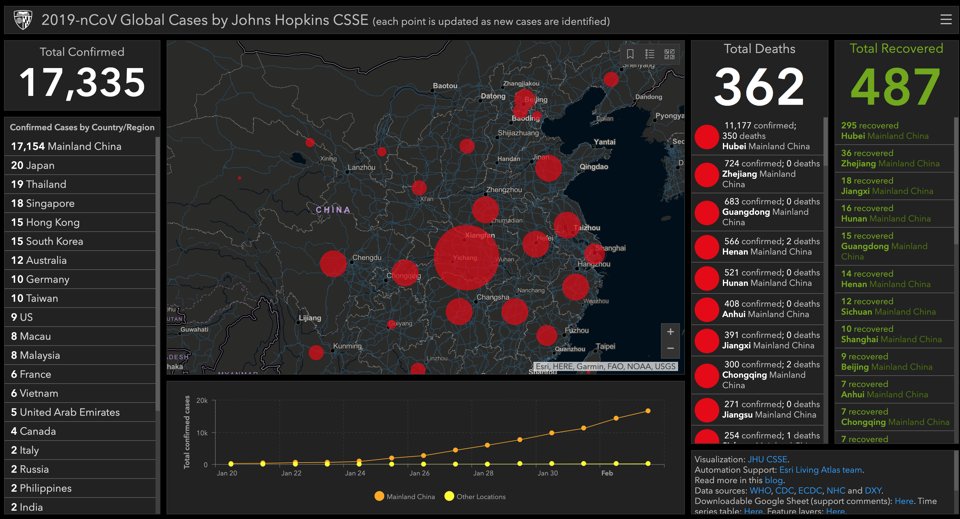Screen dimensions: 960x519
Task: Select '10 Taiwan' row
Action: coord(80,298)
